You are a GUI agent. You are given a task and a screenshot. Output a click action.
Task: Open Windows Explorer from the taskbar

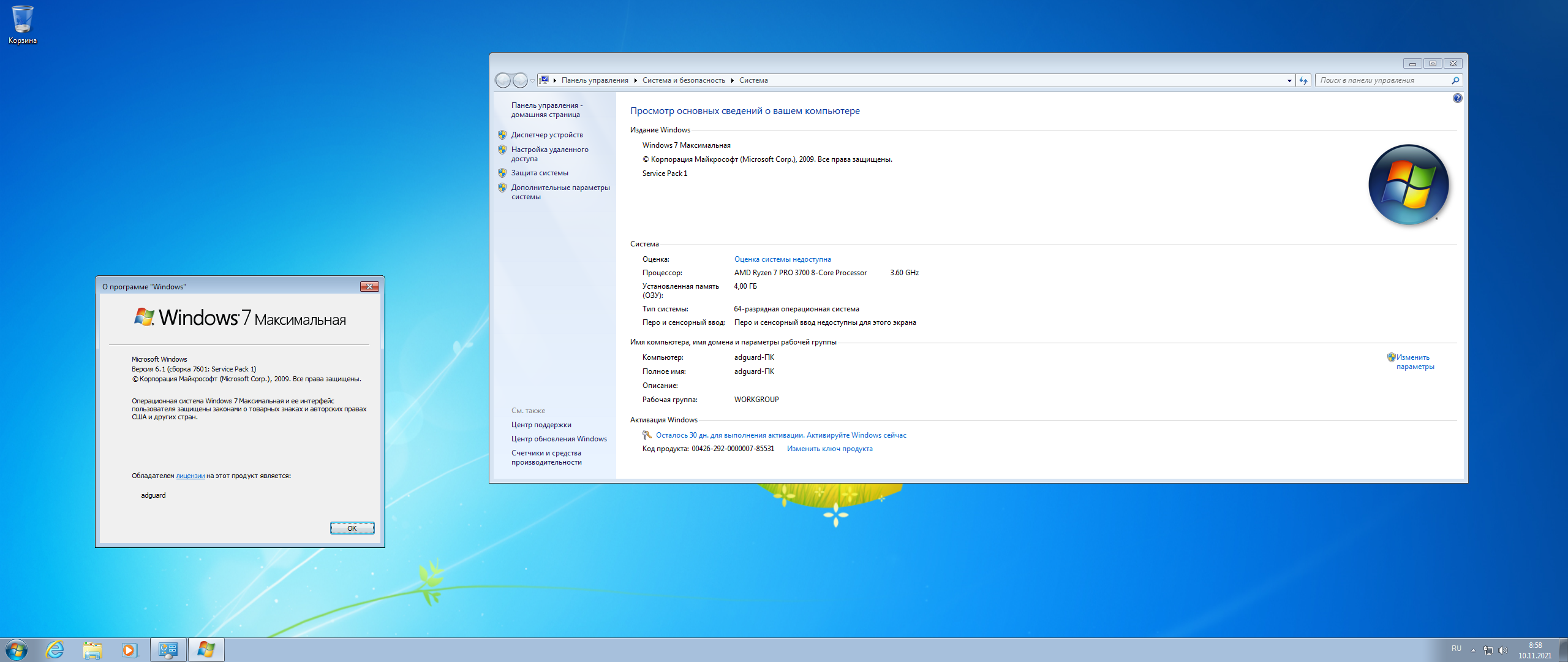pos(92,650)
